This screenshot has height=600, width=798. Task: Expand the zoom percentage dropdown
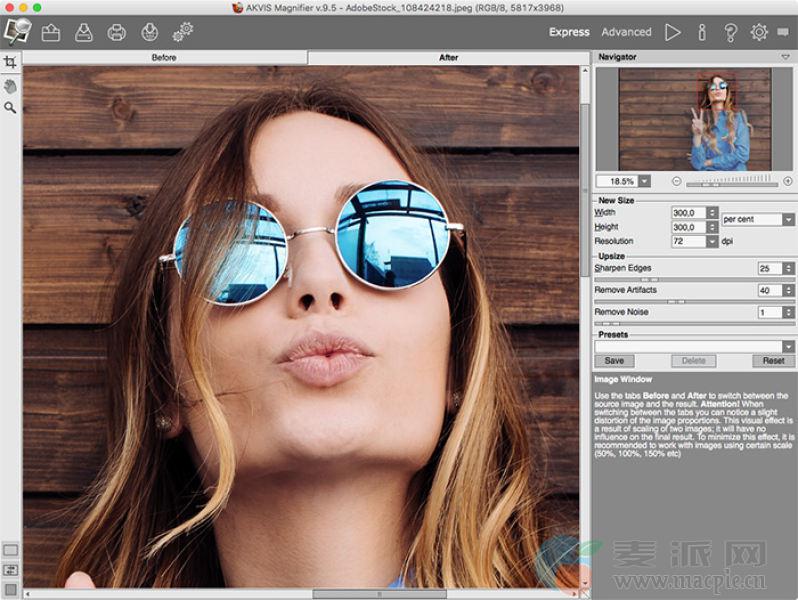pos(643,181)
